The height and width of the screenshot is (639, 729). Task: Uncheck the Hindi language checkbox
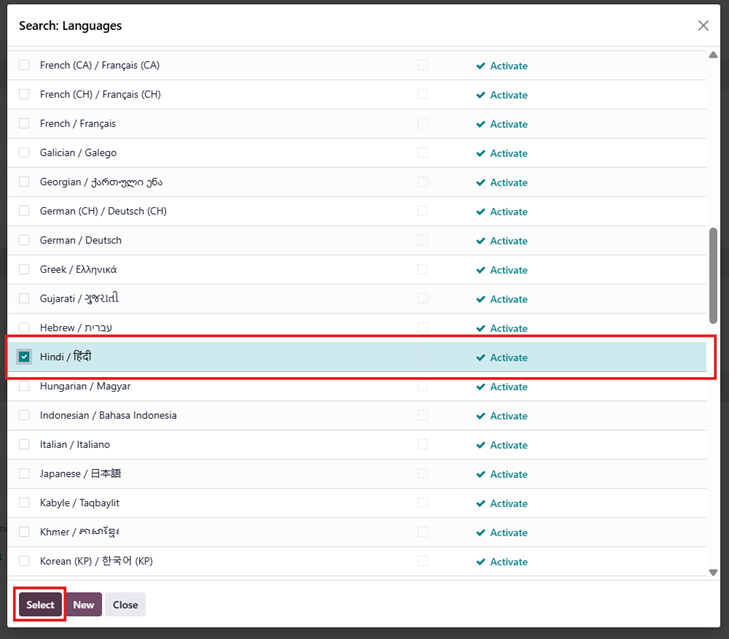coord(25,357)
